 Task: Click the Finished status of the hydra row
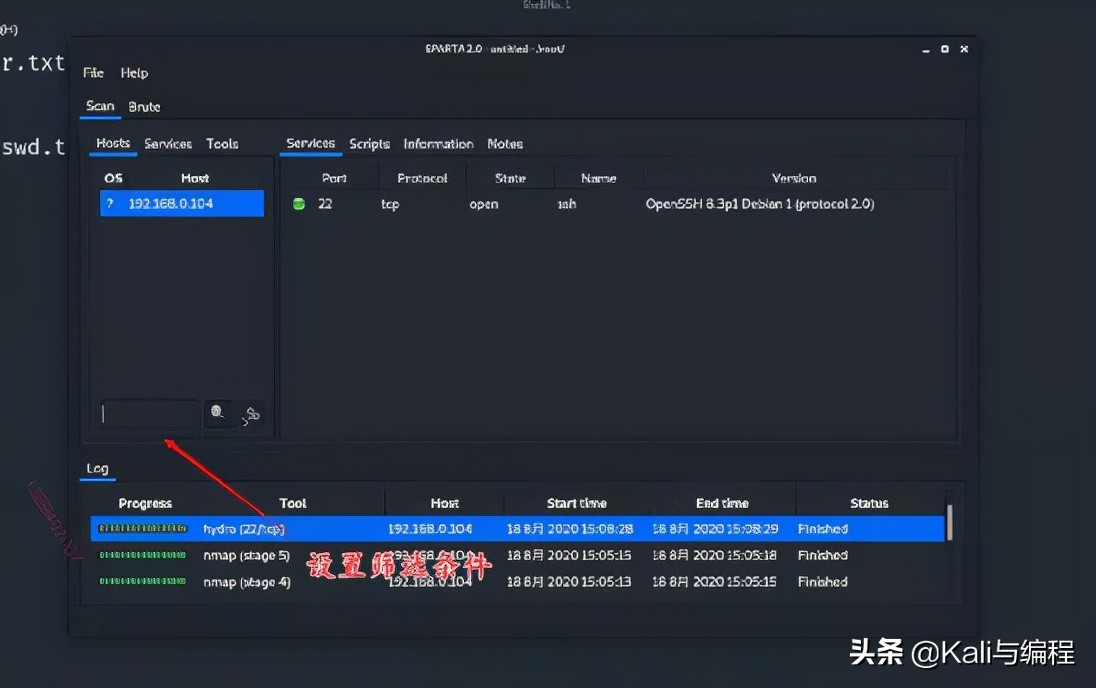pyautogui.click(x=823, y=529)
